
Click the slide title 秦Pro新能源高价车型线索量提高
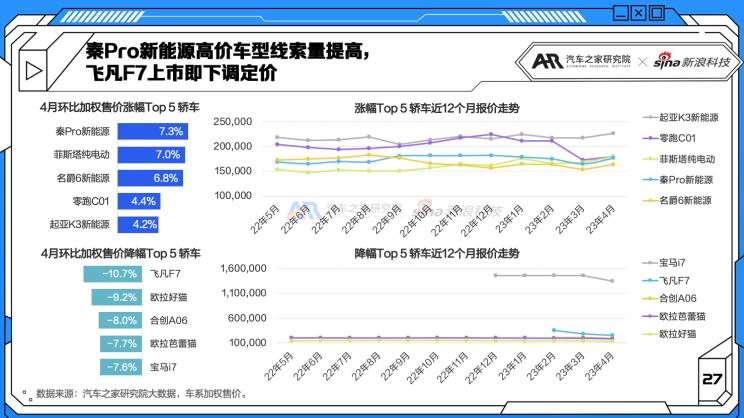(x=228, y=51)
